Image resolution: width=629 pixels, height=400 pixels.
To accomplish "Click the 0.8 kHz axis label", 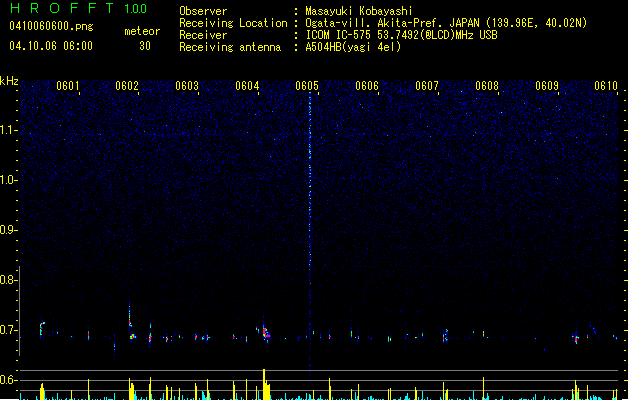I will (x=8, y=280).
